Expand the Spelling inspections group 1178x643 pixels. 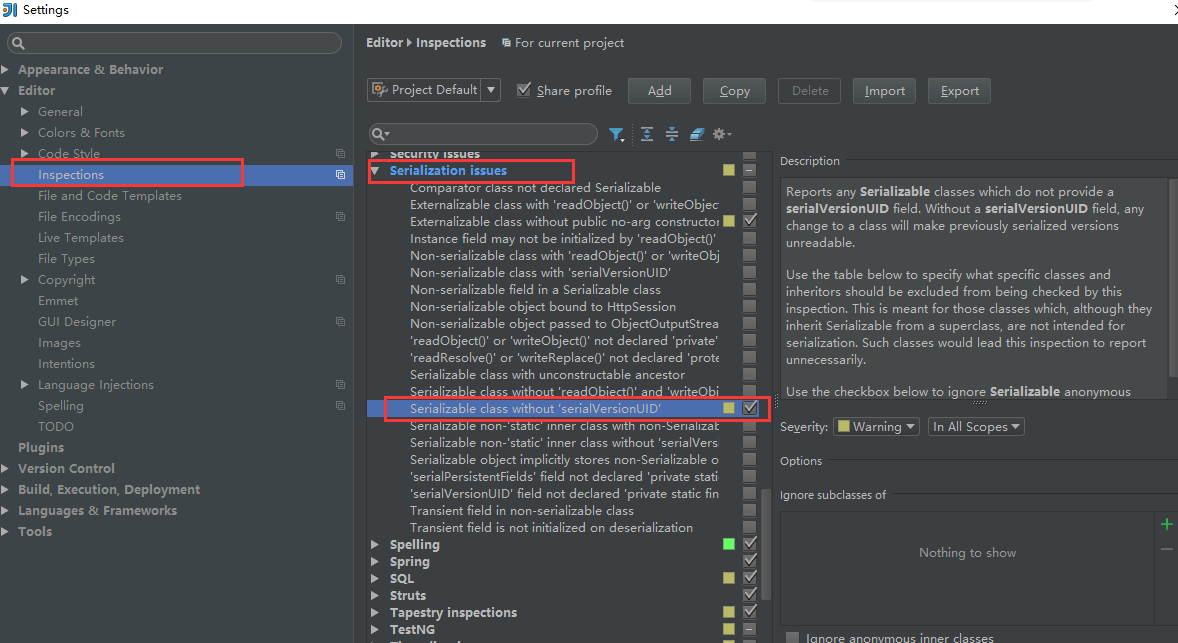[375, 545]
